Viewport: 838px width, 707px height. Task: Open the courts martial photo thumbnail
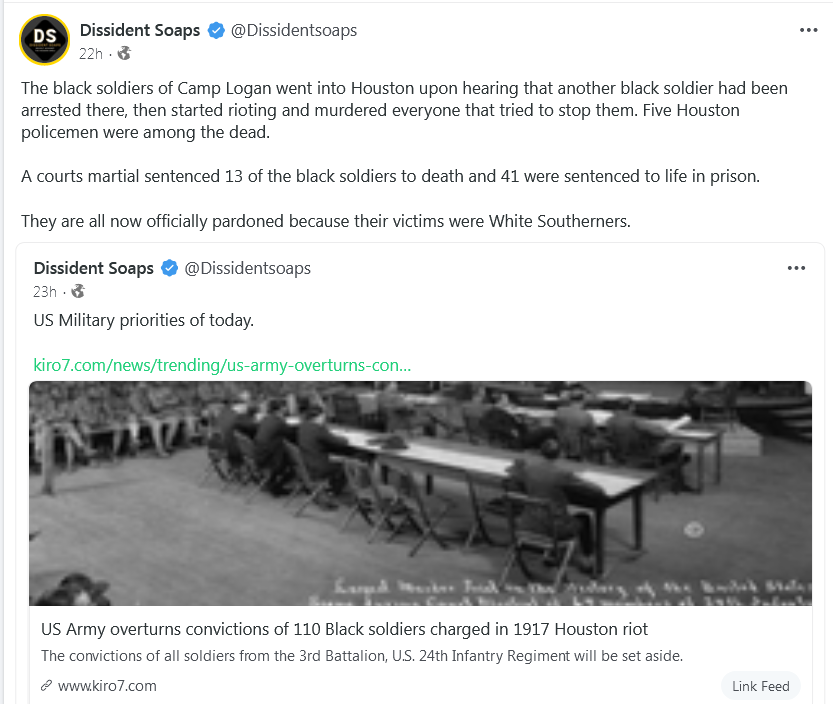(x=420, y=493)
